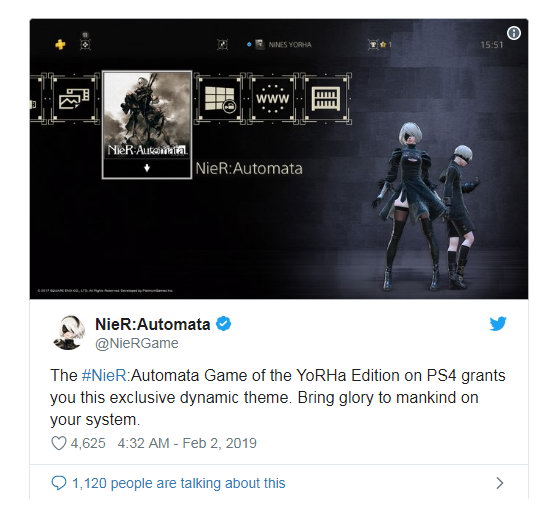Open the NieR:Automata profile avatar
Screen dimensions: 549x519
pyautogui.click(x=69, y=333)
